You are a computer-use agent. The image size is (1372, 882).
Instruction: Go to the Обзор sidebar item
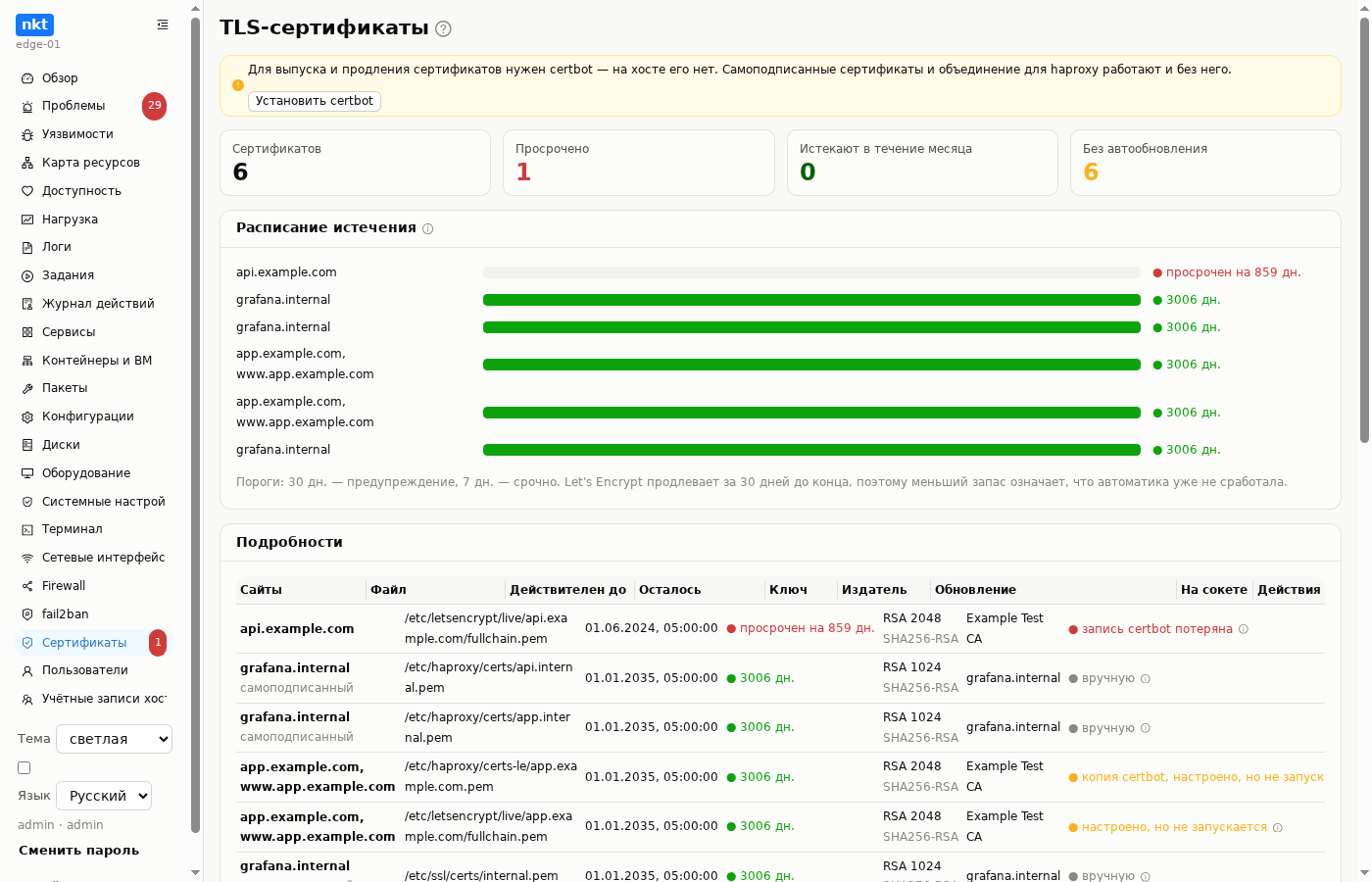tap(93, 78)
